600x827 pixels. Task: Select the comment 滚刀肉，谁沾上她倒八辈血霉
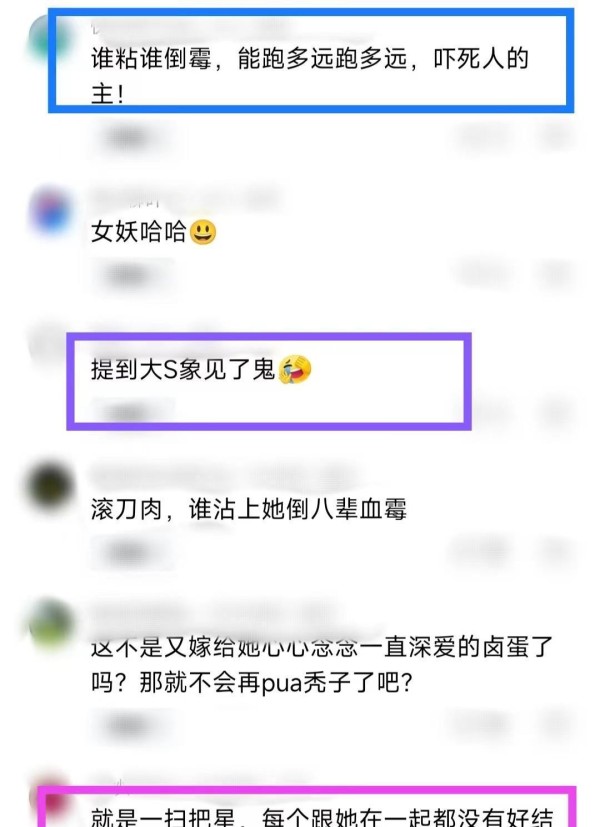(x=249, y=509)
